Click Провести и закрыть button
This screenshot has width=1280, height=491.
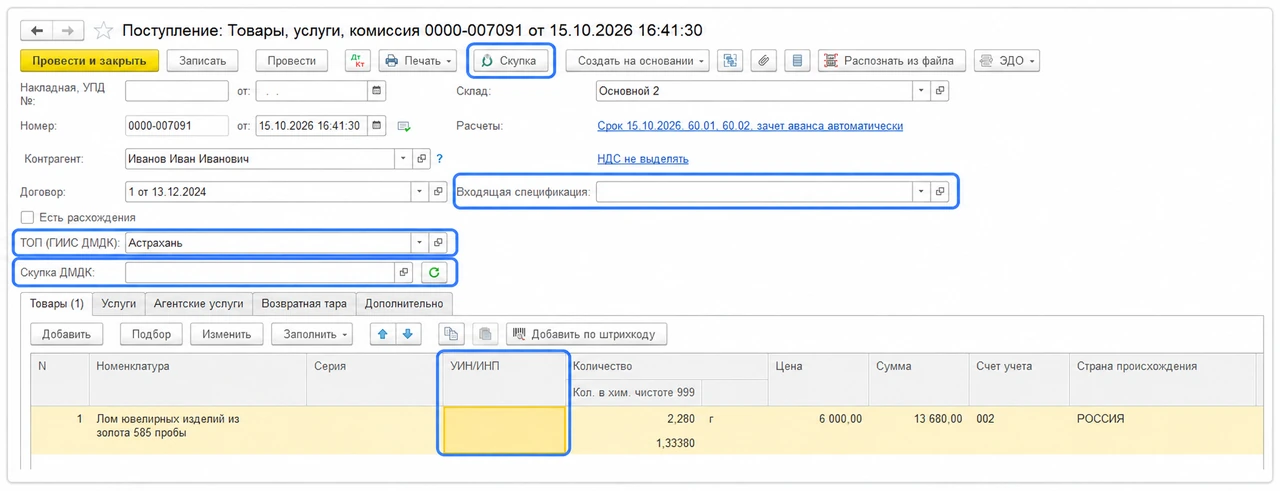point(89,61)
